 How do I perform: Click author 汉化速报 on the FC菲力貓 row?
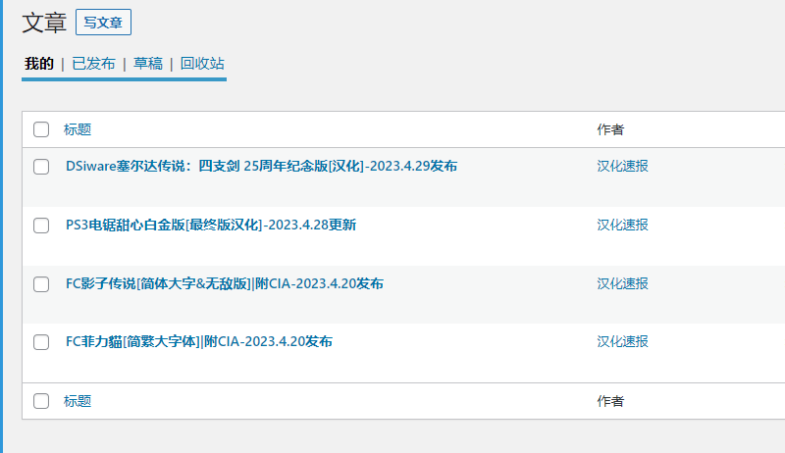[622, 342]
